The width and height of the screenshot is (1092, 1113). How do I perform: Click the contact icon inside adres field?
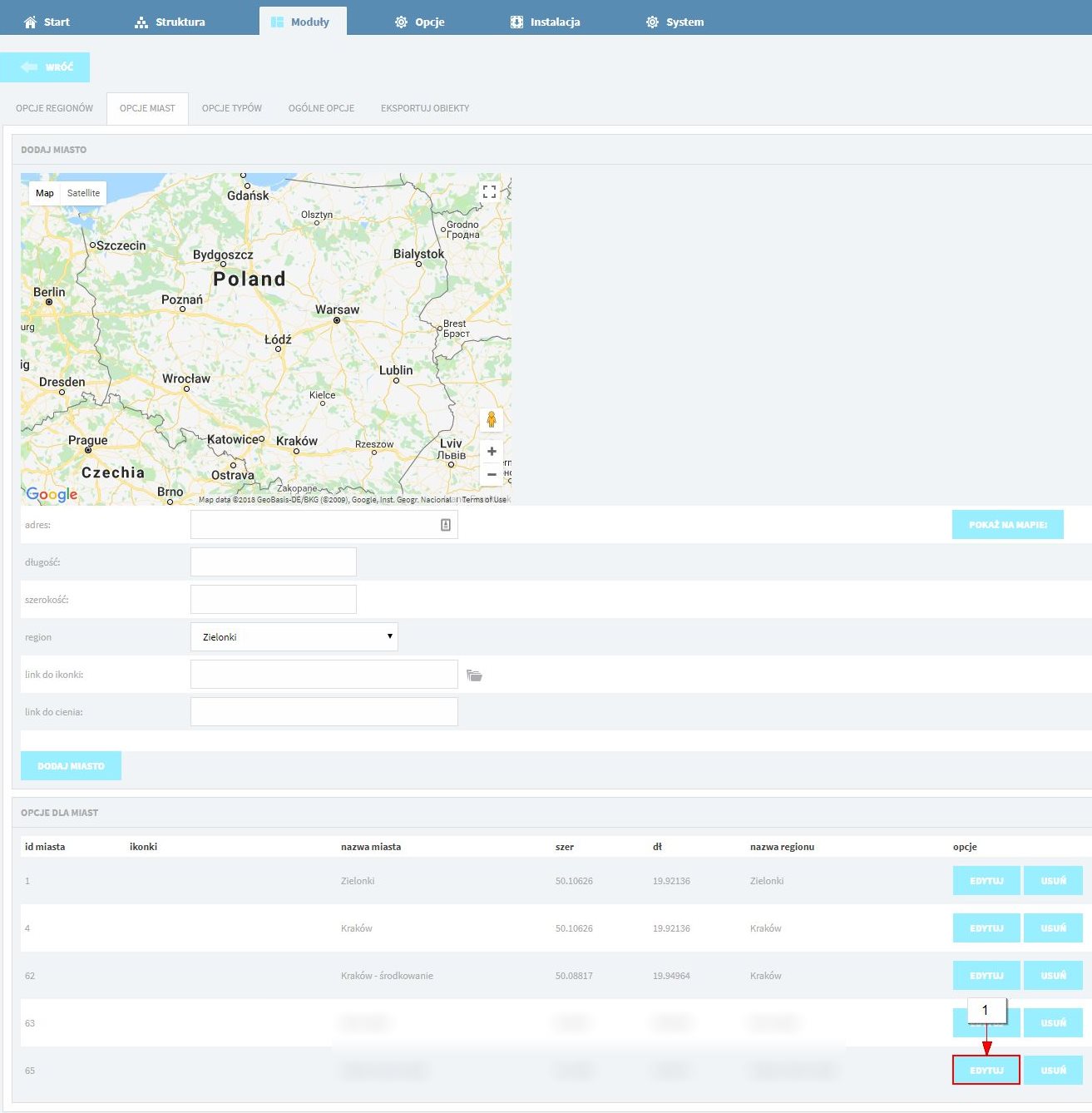point(446,525)
